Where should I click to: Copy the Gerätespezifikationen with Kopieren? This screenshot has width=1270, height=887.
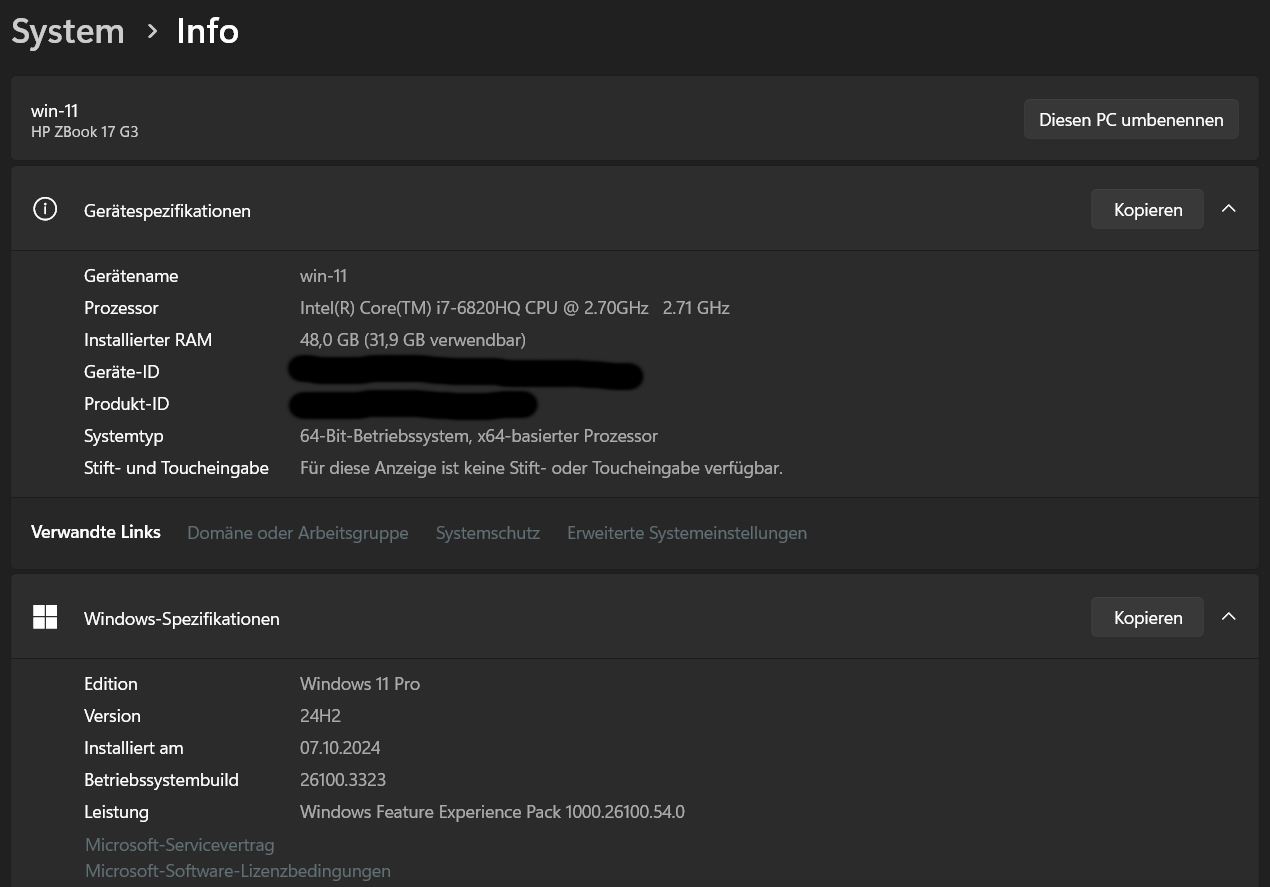coord(1147,209)
